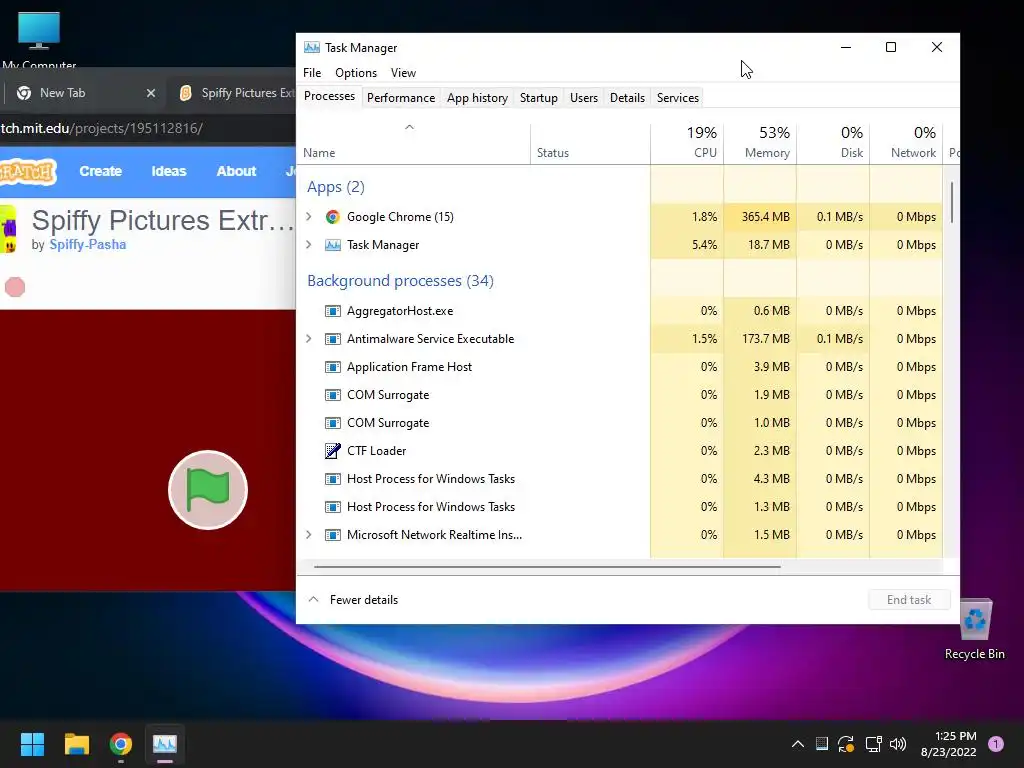Click the Antimalware Service Executable icon
The height and width of the screenshot is (768, 1024).
coord(332,339)
